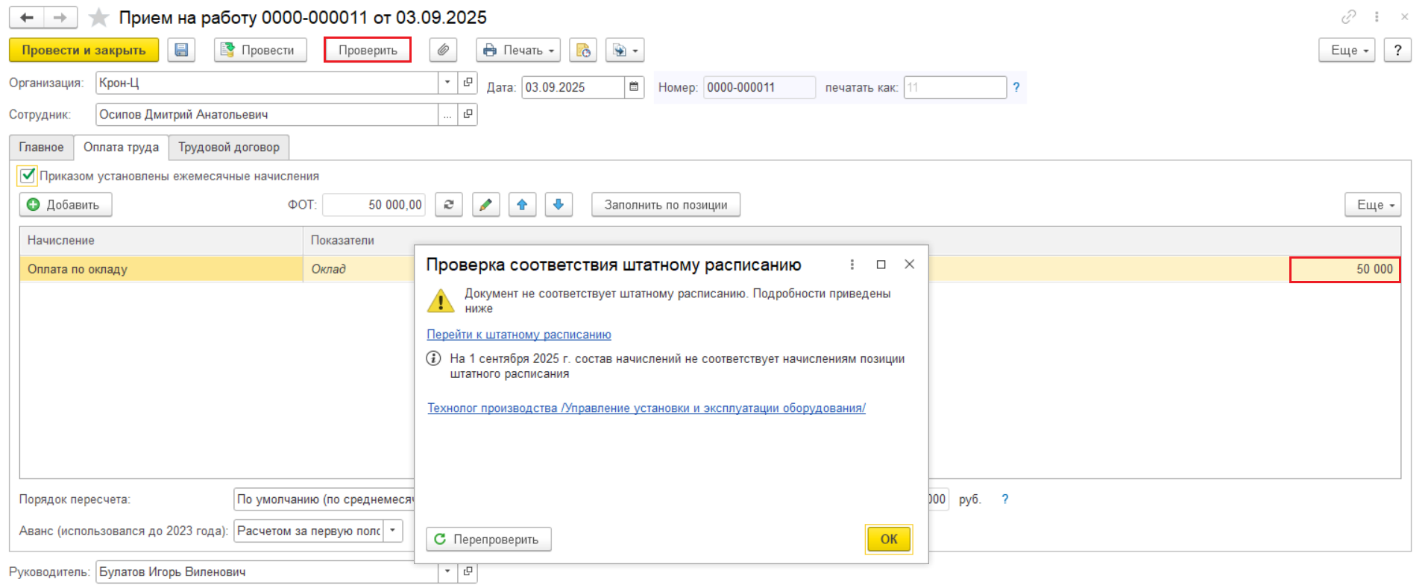Click the copy link icon at top right

point(1349,18)
